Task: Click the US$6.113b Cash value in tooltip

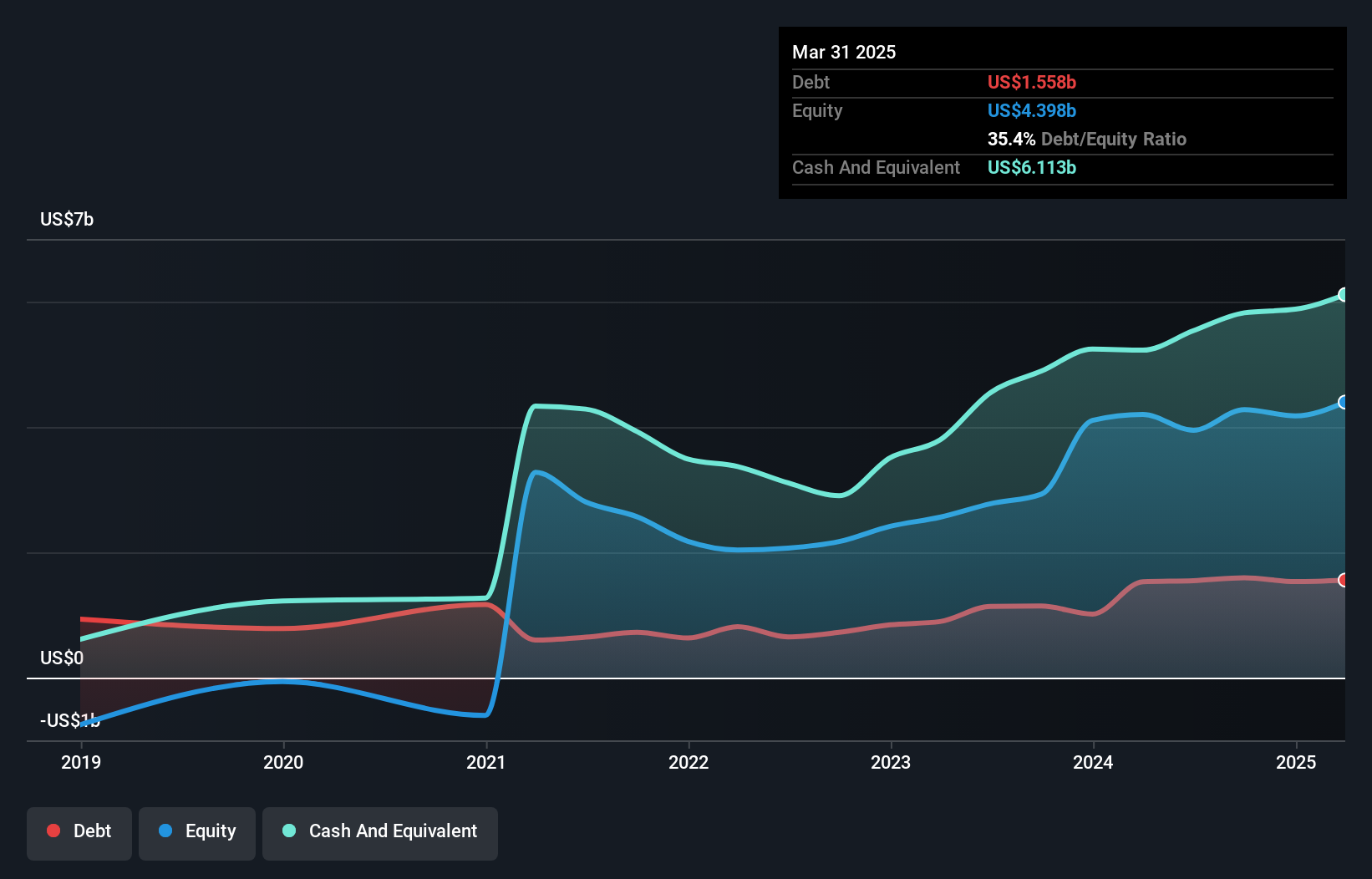Action: tap(1031, 168)
